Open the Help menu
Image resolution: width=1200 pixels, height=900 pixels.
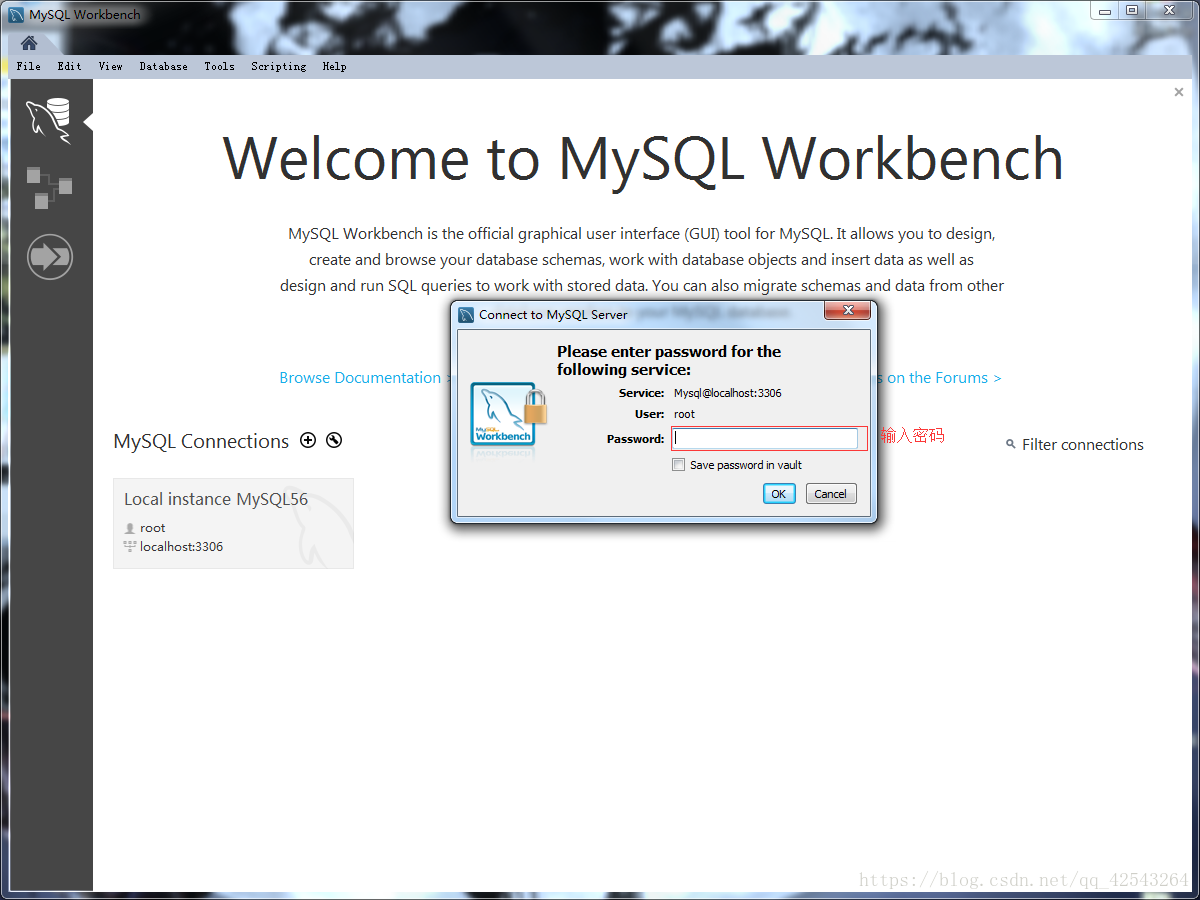[334, 66]
